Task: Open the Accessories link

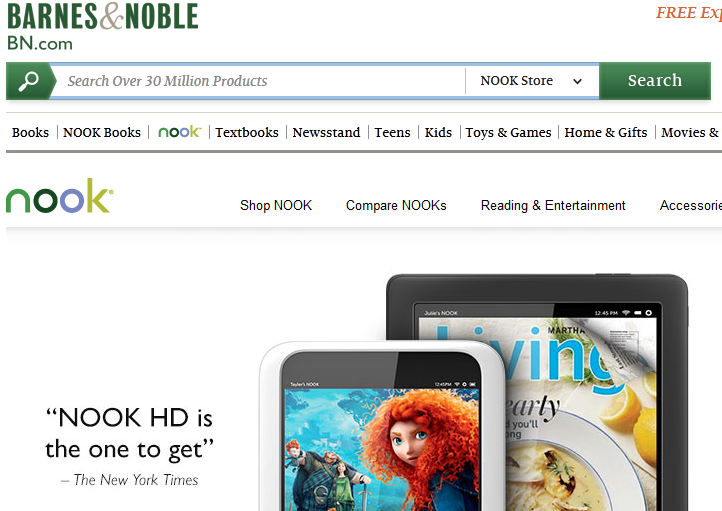Action: point(690,205)
